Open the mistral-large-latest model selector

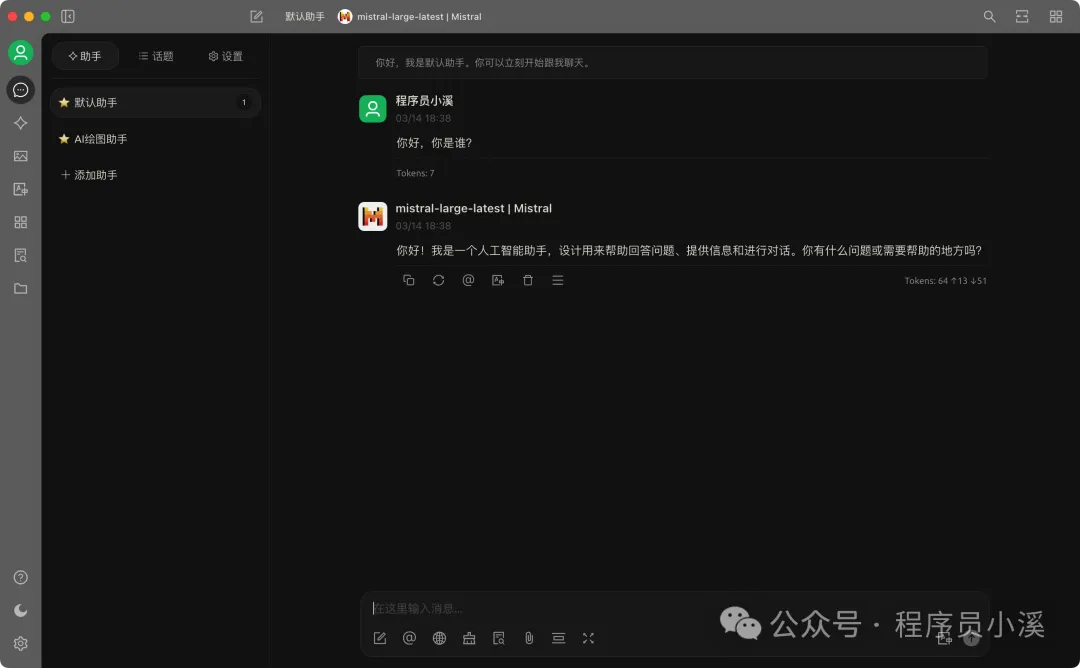click(410, 17)
